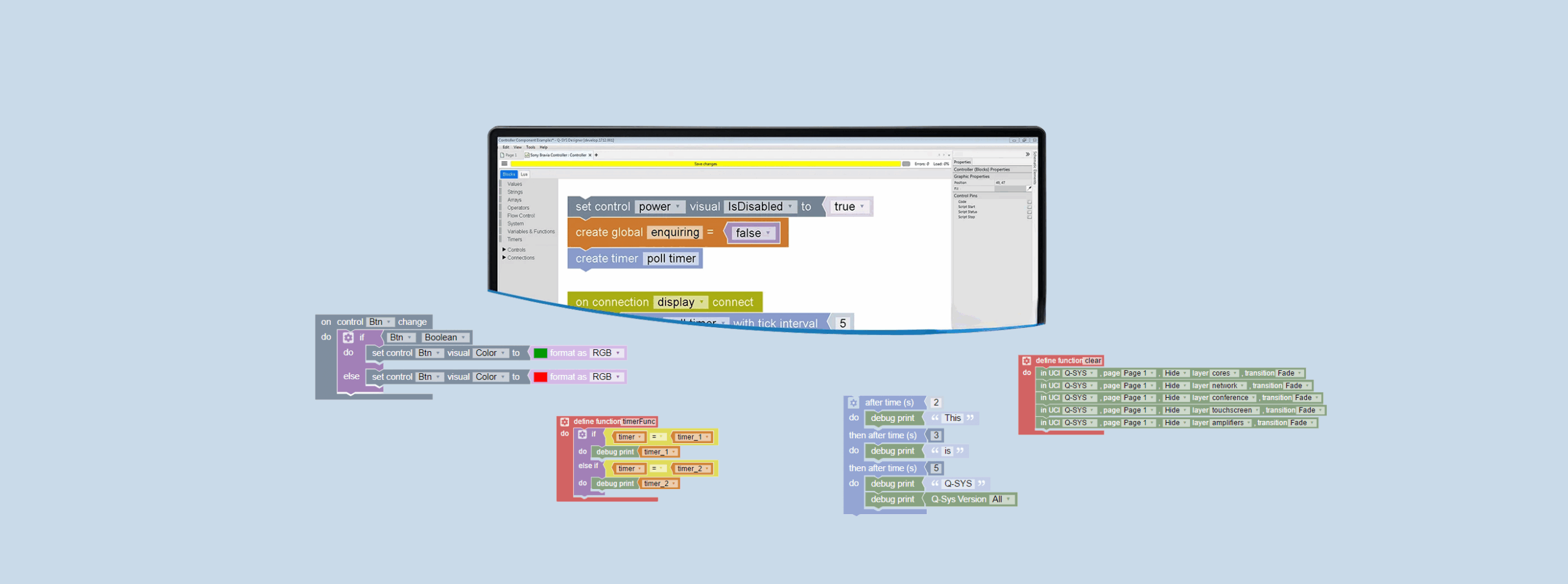Click the Fill color field in Graphic Properties
The height and width of the screenshot is (584, 1568).
coord(1009,189)
